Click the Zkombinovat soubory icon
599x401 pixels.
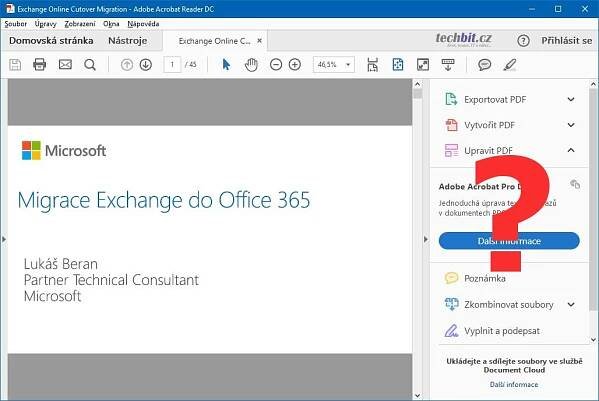[451, 304]
